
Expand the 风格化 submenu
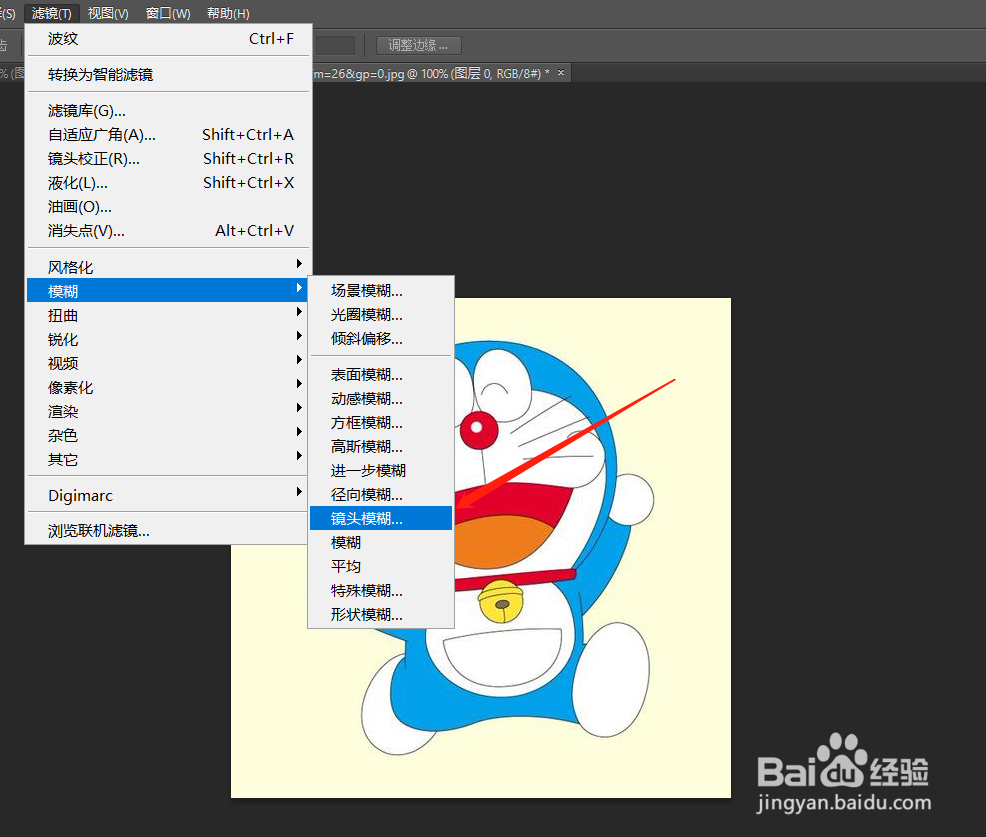pyautogui.click(x=168, y=267)
